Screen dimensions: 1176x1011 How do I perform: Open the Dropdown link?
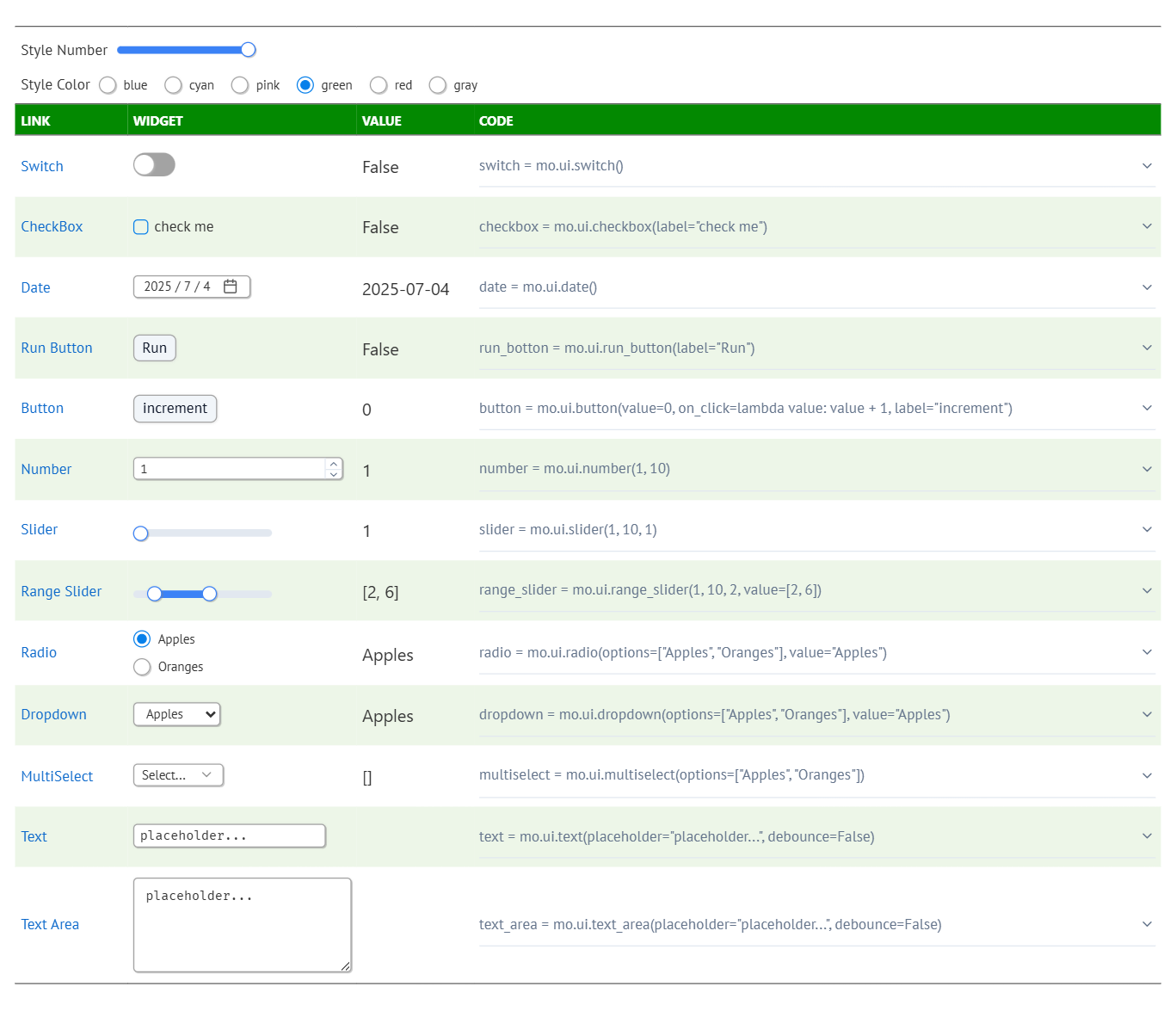pos(53,714)
